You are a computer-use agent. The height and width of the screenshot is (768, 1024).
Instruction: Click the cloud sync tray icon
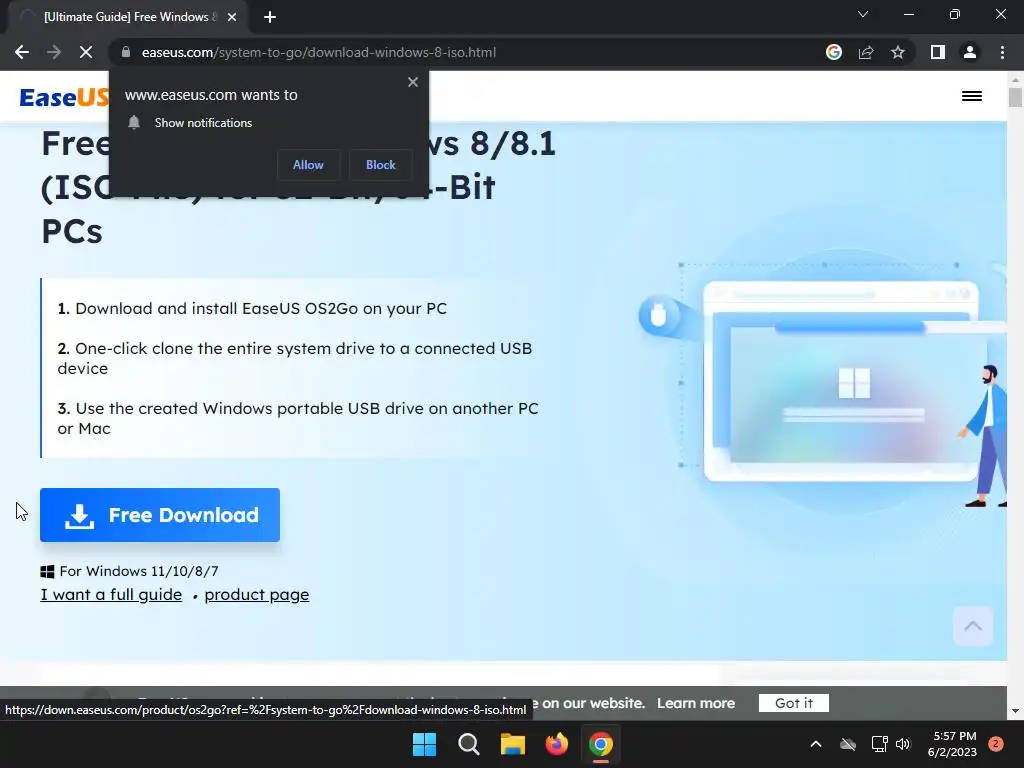pyautogui.click(x=848, y=744)
